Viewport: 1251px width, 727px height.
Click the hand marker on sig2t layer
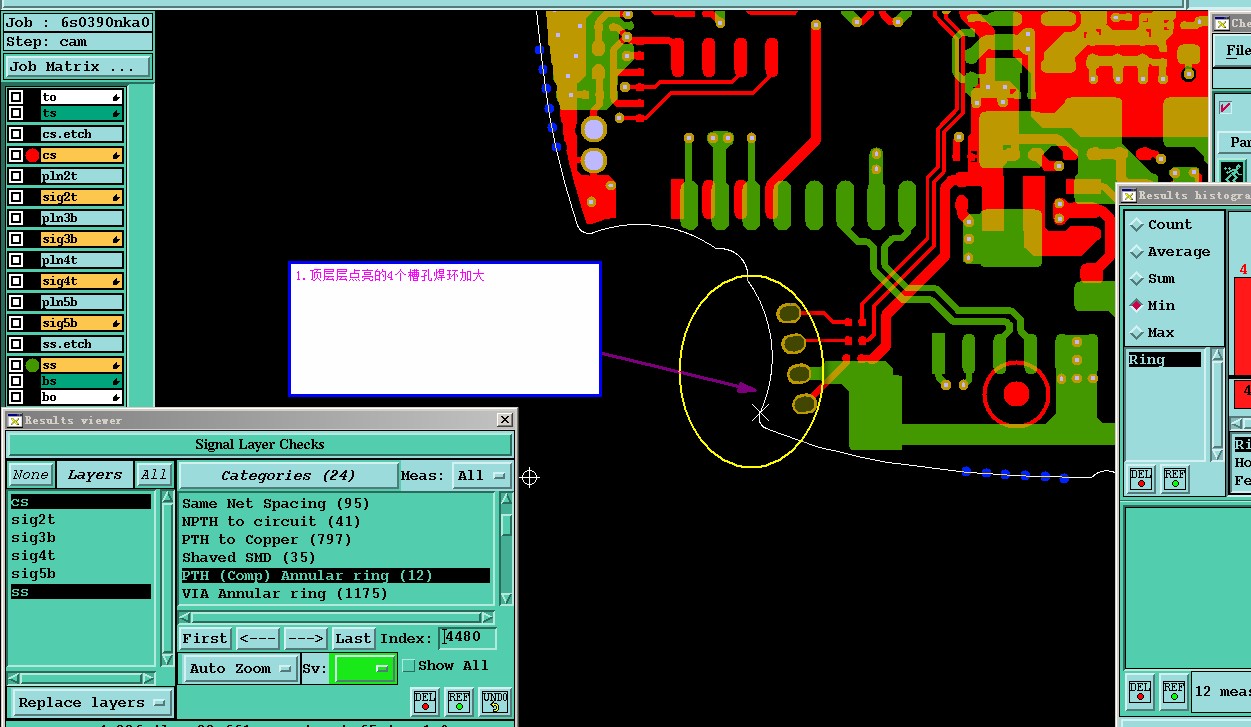click(x=116, y=197)
